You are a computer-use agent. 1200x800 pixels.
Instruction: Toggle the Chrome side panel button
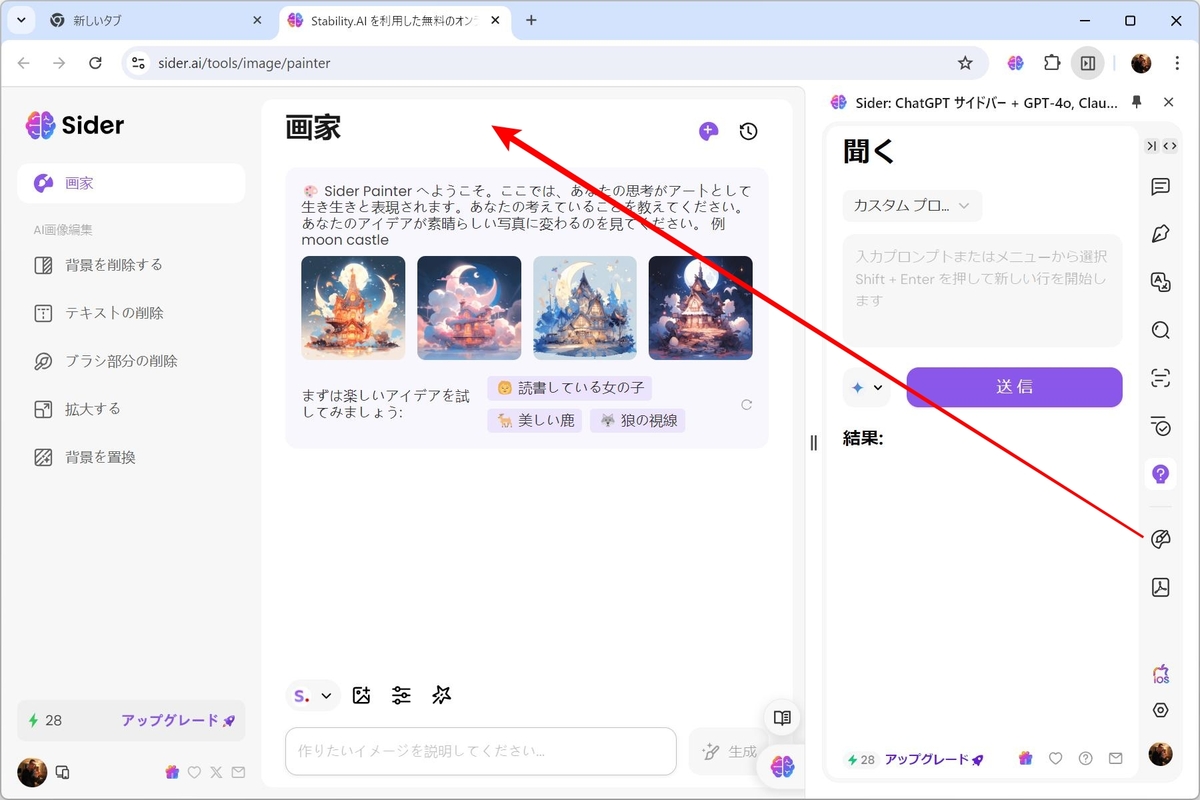pyautogui.click(x=1087, y=63)
